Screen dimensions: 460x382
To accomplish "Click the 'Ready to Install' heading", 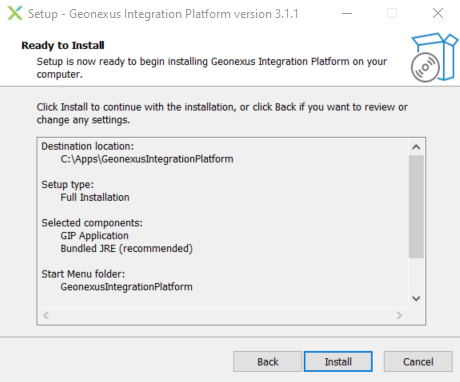I will pyautogui.click(x=63, y=45).
